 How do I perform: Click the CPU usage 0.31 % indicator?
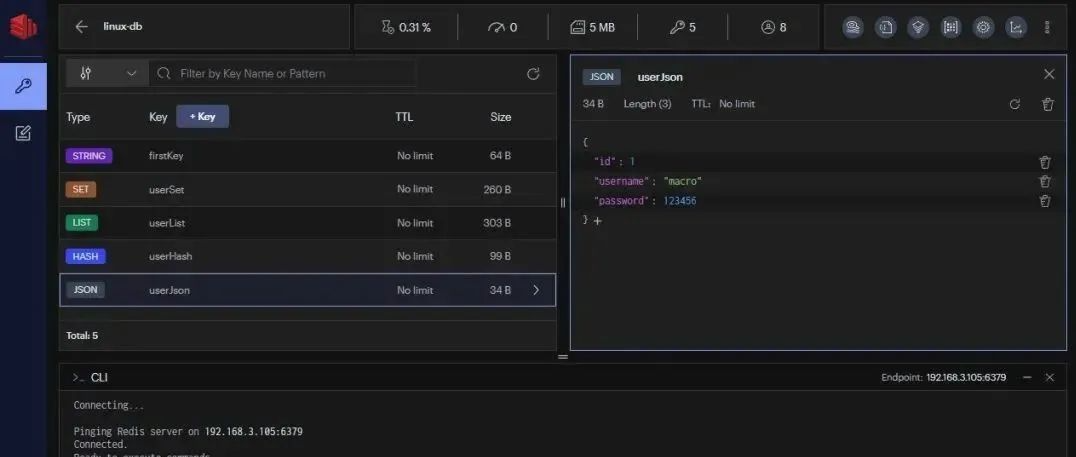[x=406, y=27]
